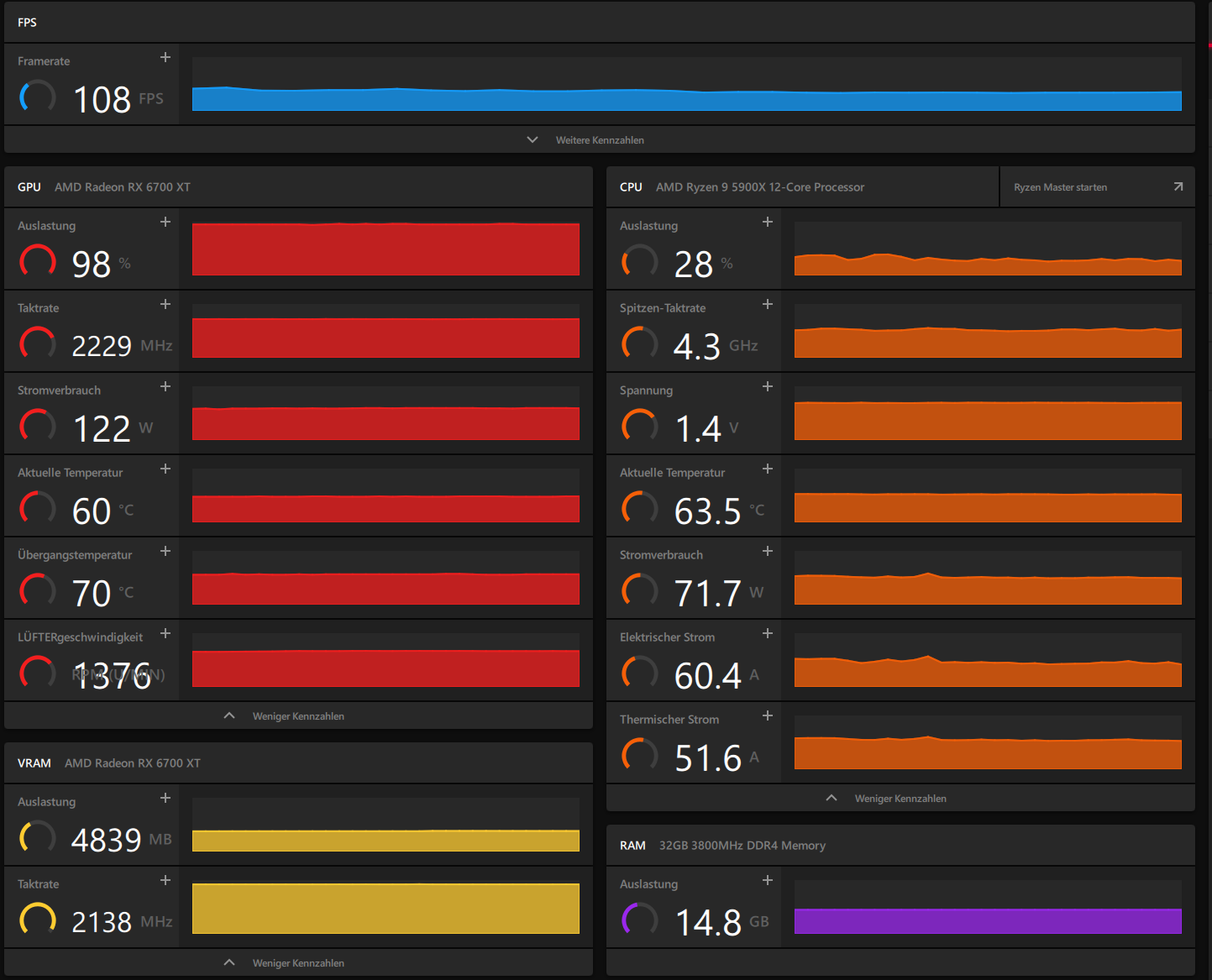This screenshot has height=980, width=1212.
Task: Click the plus icon on GPU Taktrate row
Action: coord(165,304)
